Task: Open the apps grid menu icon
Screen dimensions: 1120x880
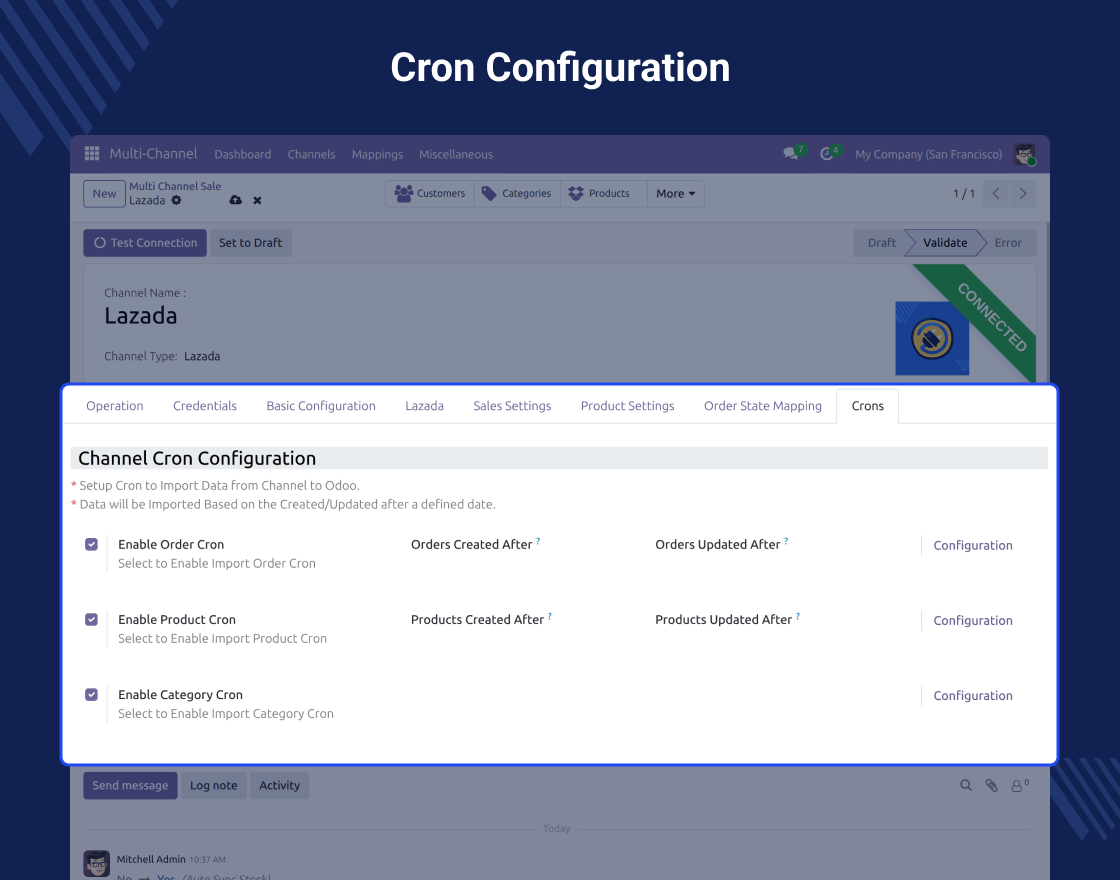Action: [91, 154]
